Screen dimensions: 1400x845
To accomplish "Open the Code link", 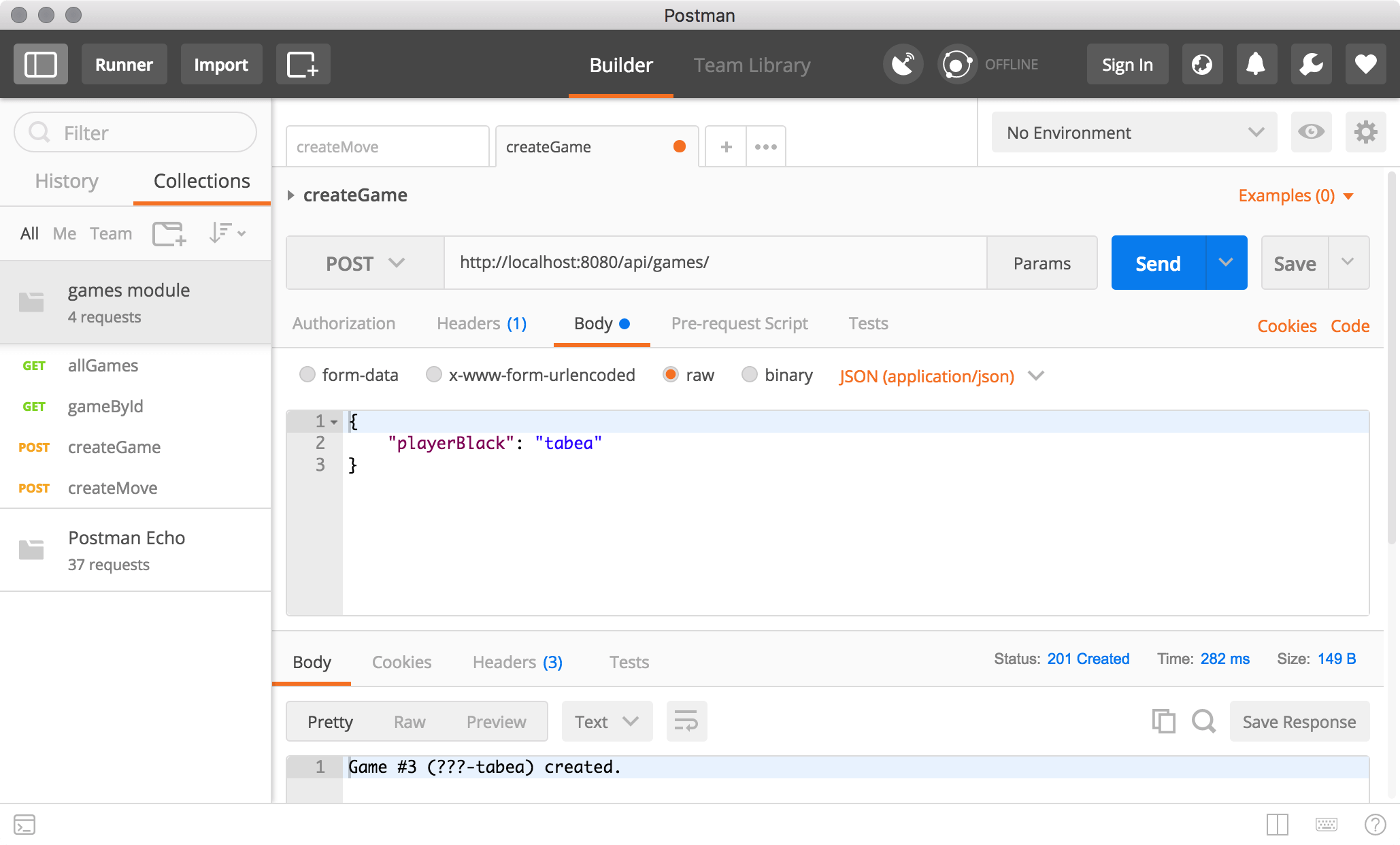I will tap(1350, 326).
